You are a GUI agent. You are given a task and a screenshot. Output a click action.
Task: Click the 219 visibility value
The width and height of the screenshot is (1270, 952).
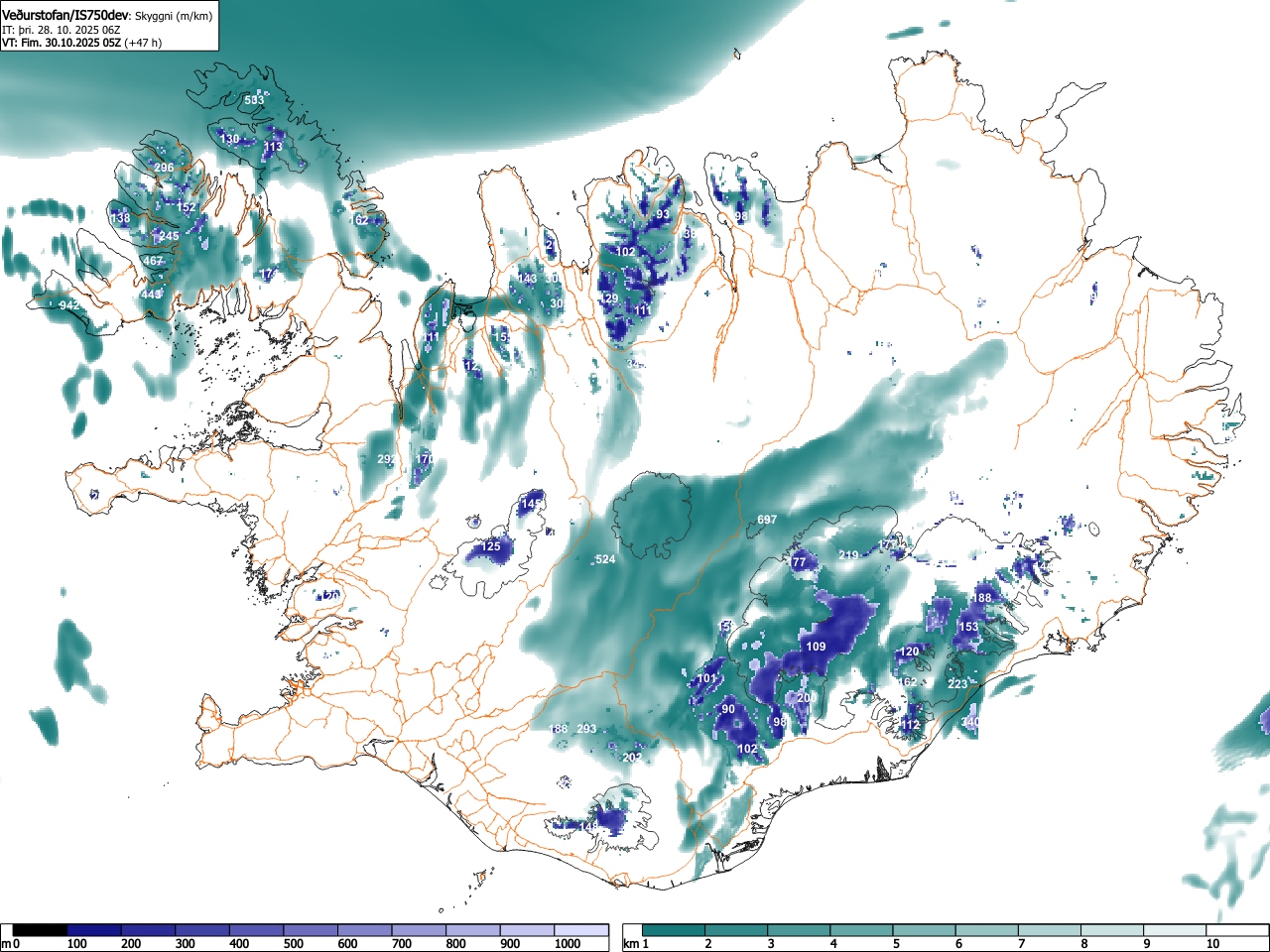pos(848,555)
